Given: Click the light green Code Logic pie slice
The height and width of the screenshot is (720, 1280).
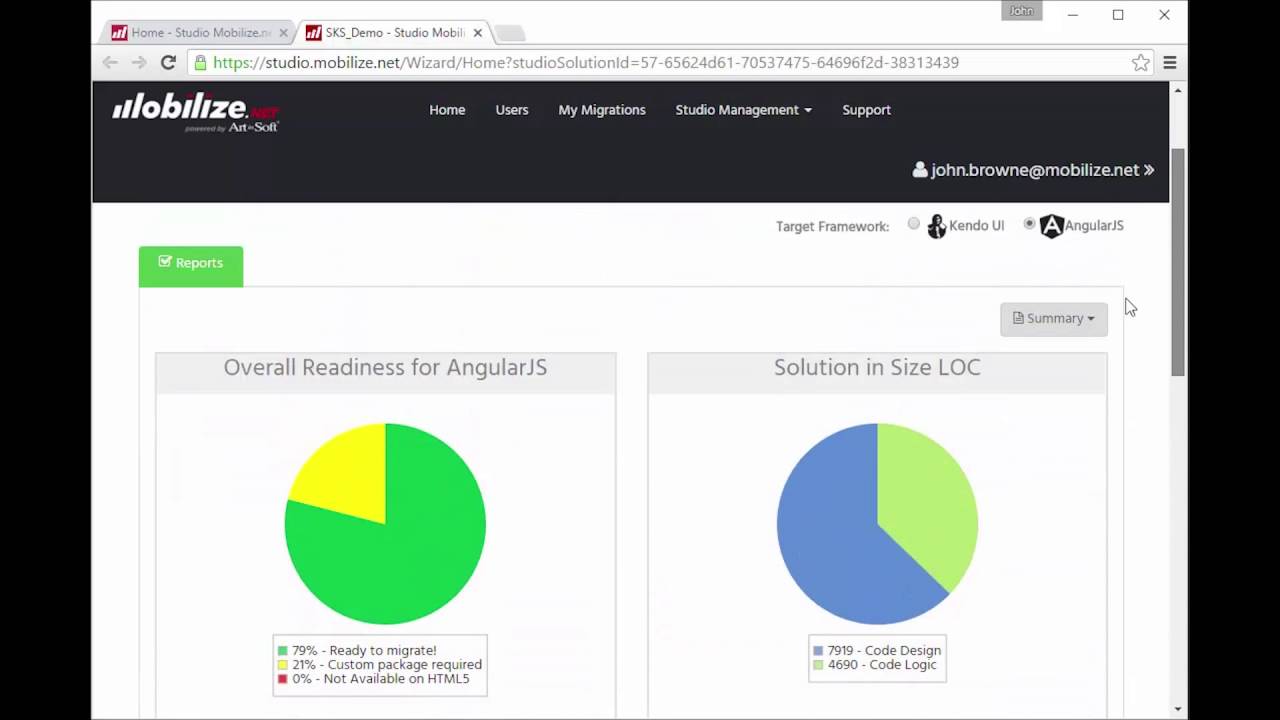Looking at the screenshot, I should click(x=925, y=500).
